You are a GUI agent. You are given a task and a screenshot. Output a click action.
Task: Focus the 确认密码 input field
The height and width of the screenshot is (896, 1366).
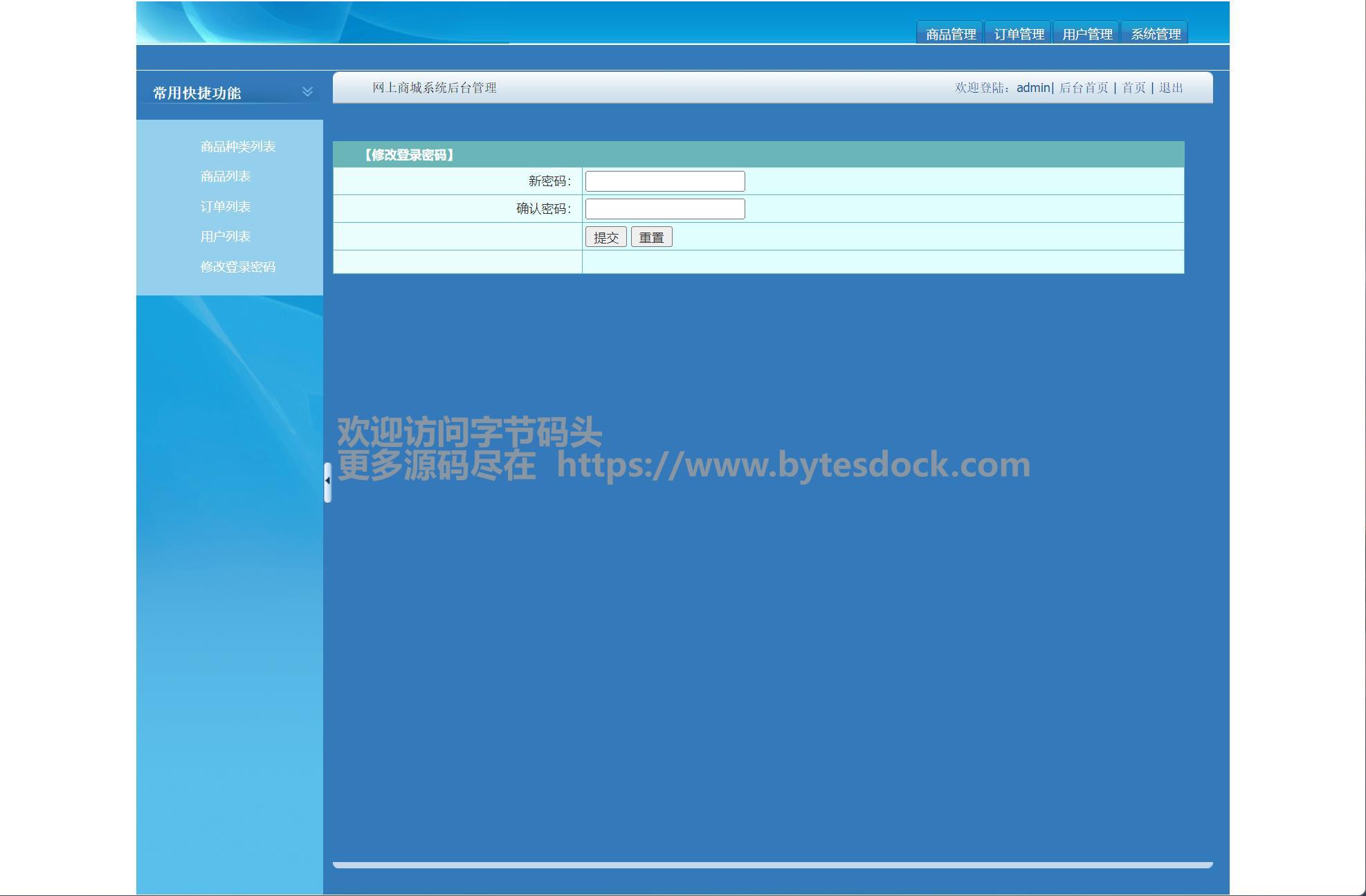click(x=664, y=209)
